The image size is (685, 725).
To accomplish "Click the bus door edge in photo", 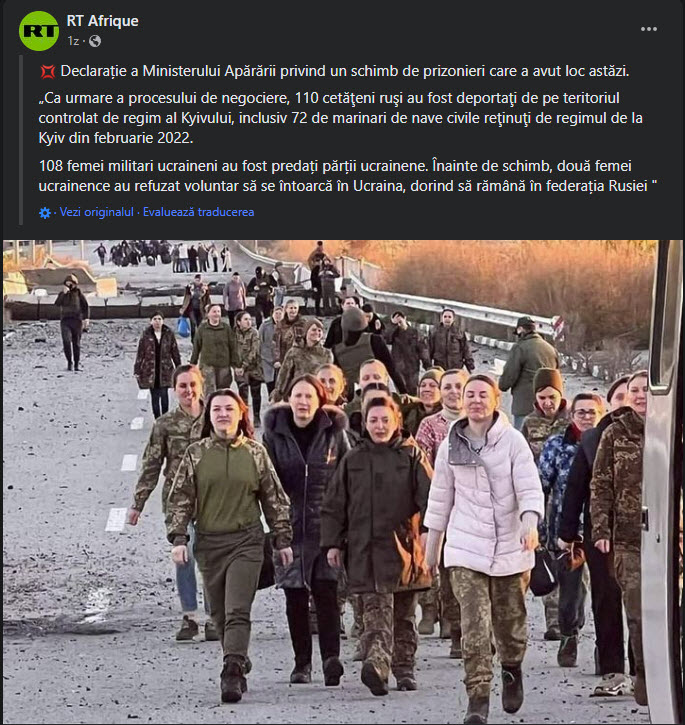I will coord(663,481).
